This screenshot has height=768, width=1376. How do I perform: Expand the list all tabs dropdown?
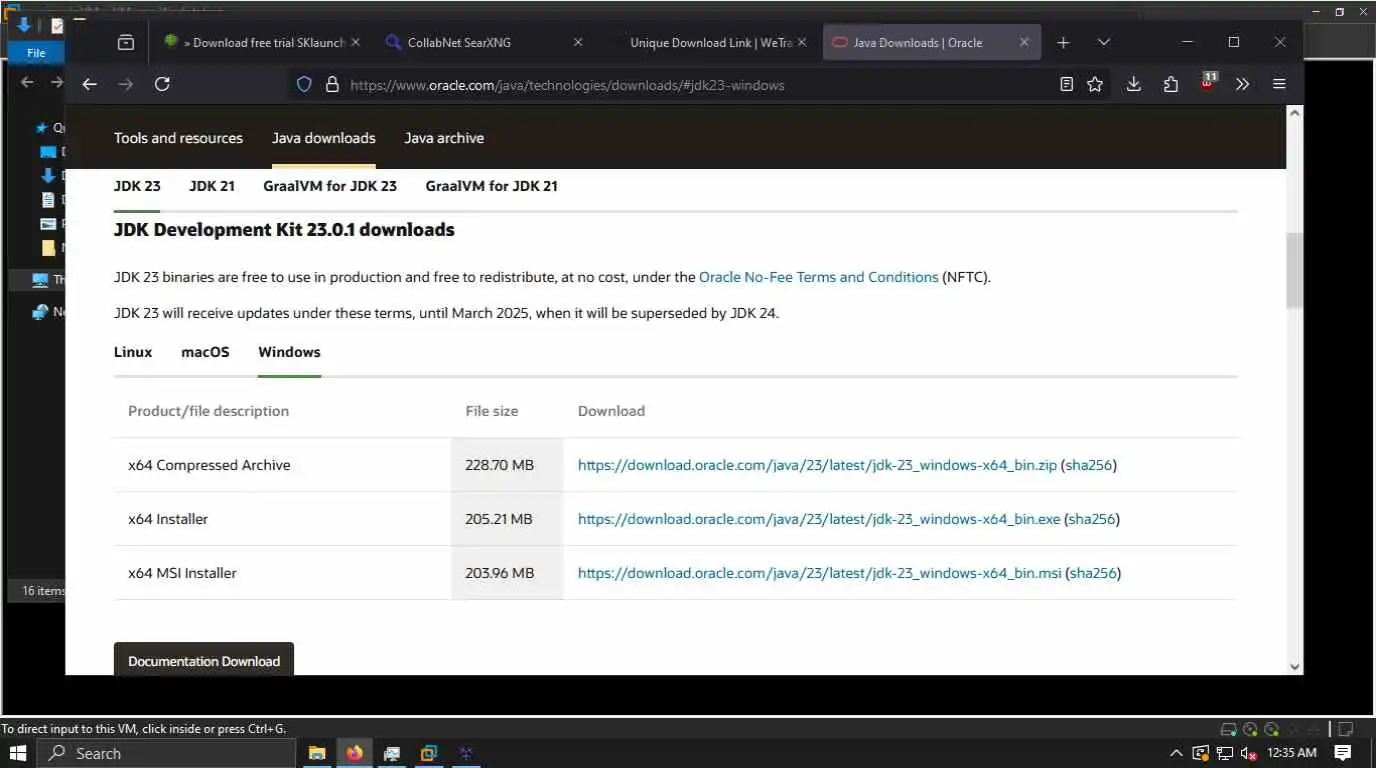1103,43
